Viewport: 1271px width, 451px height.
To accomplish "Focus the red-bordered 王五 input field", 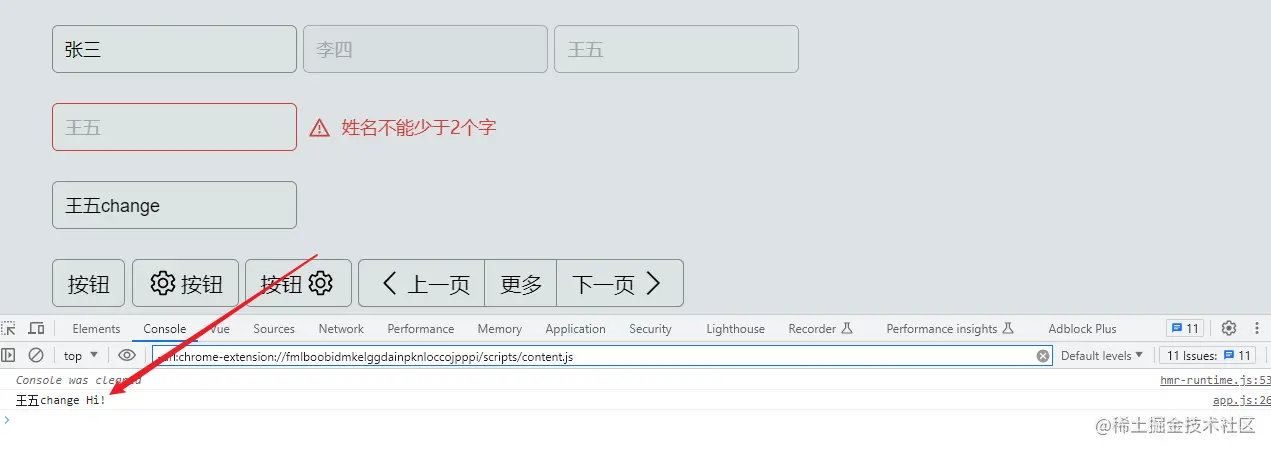I will click(174, 127).
